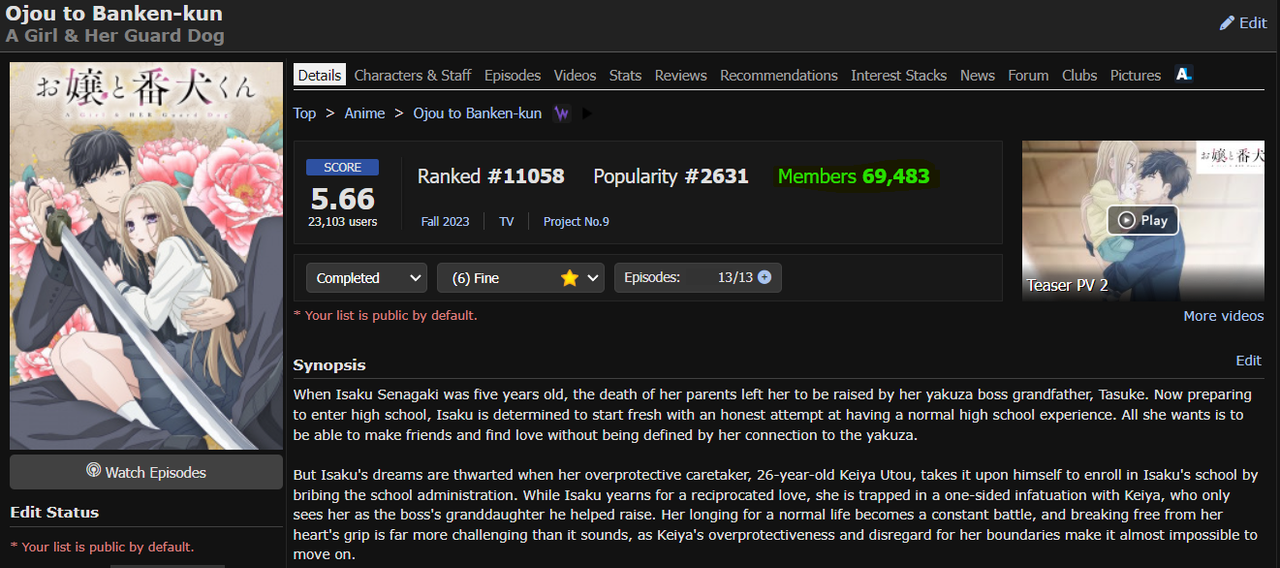Click the Fall 2023 season link
Viewport: 1280px width, 568px height.
[445, 221]
